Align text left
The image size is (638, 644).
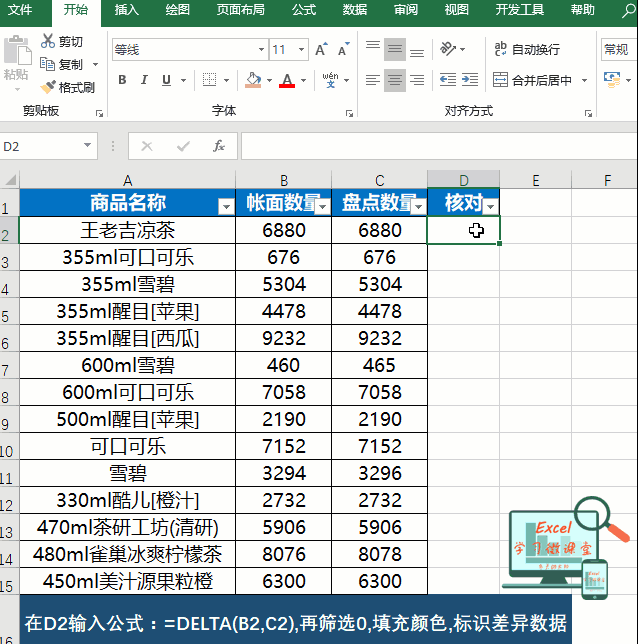[373, 80]
